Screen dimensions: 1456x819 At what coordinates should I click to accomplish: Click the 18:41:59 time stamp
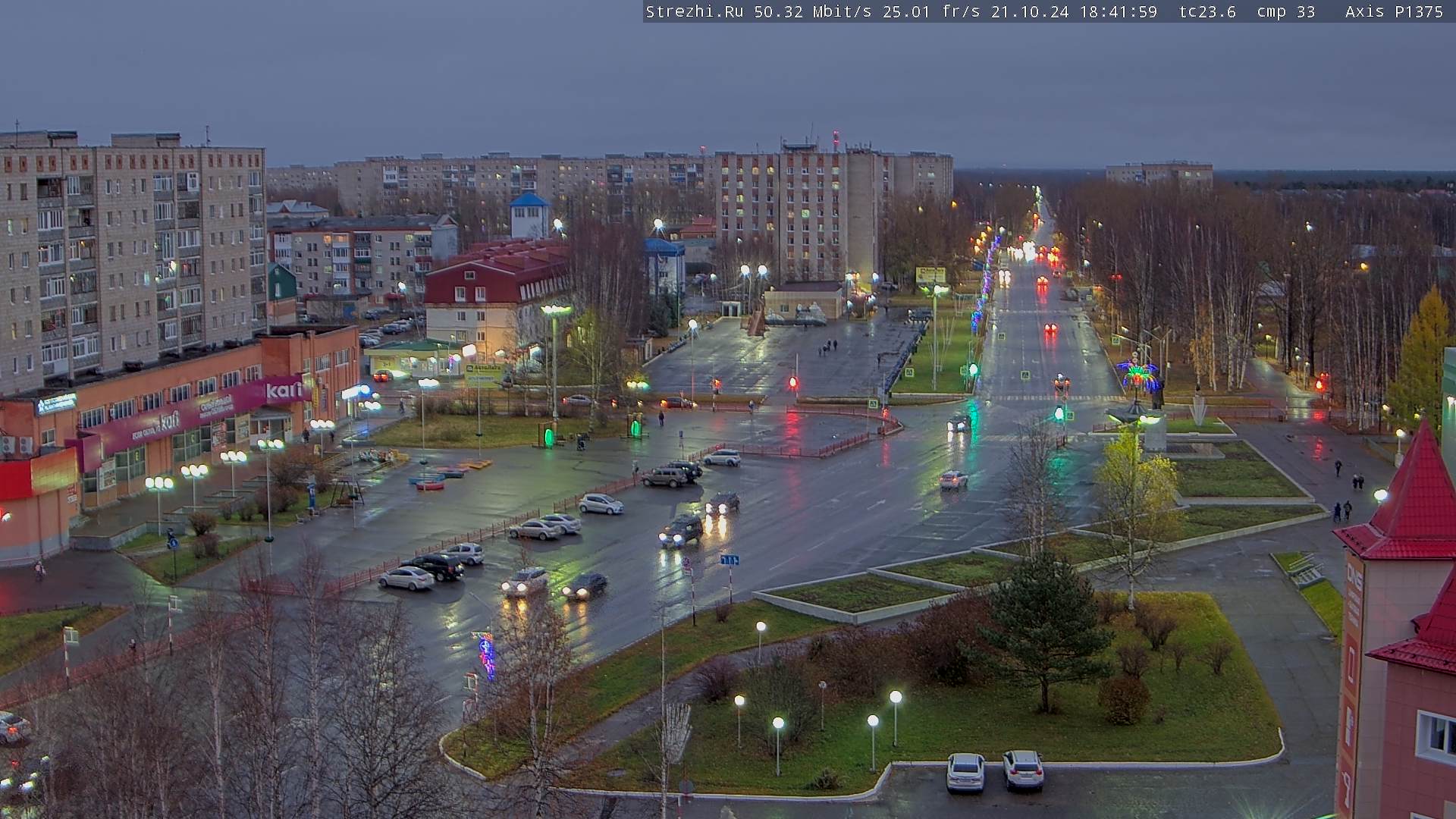(1119, 11)
